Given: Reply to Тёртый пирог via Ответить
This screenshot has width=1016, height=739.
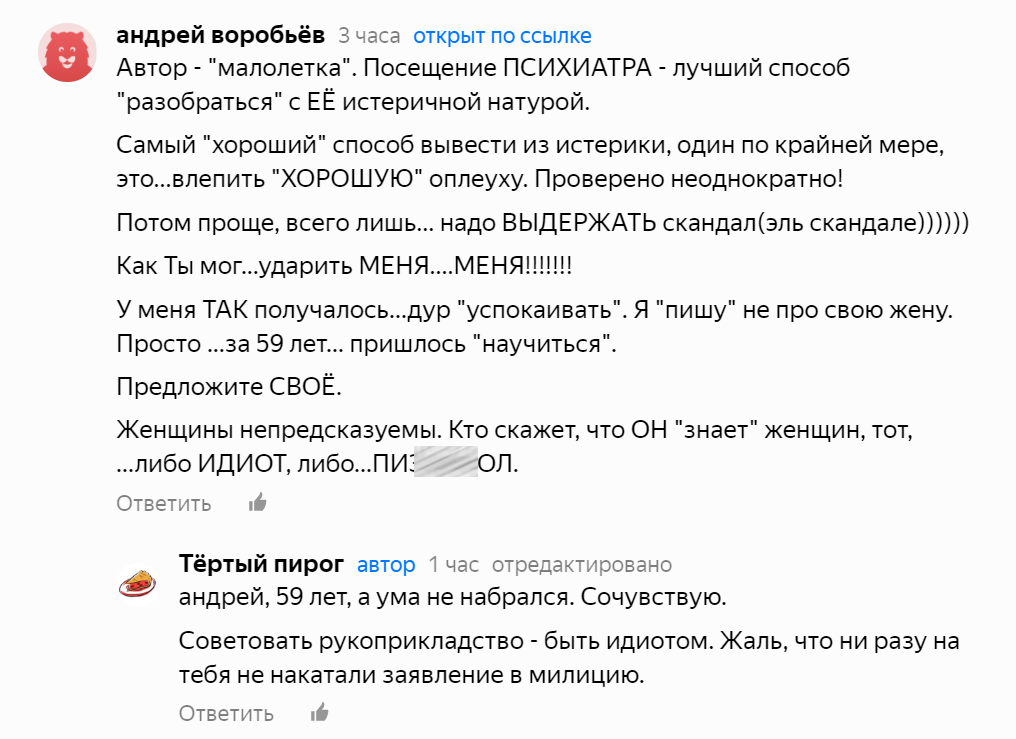Looking at the screenshot, I should click(x=226, y=713).
